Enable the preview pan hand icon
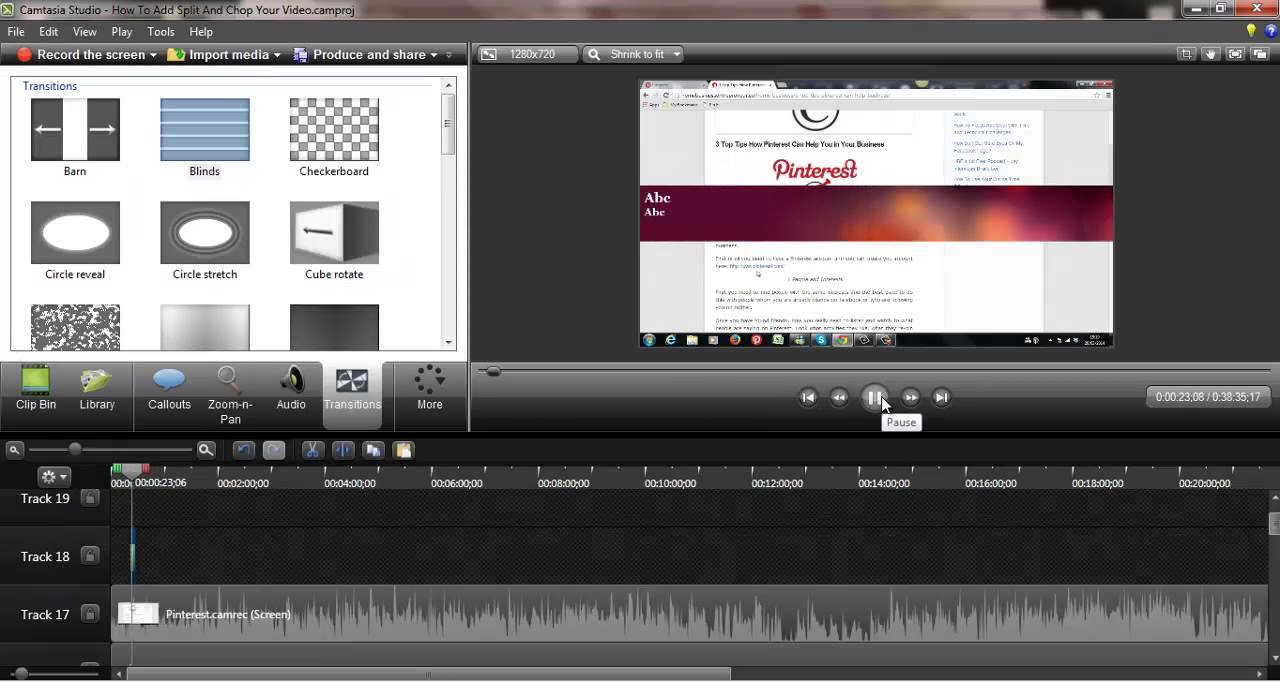Image resolution: width=1280 pixels, height=682 pixels. tap(1210, 54)
